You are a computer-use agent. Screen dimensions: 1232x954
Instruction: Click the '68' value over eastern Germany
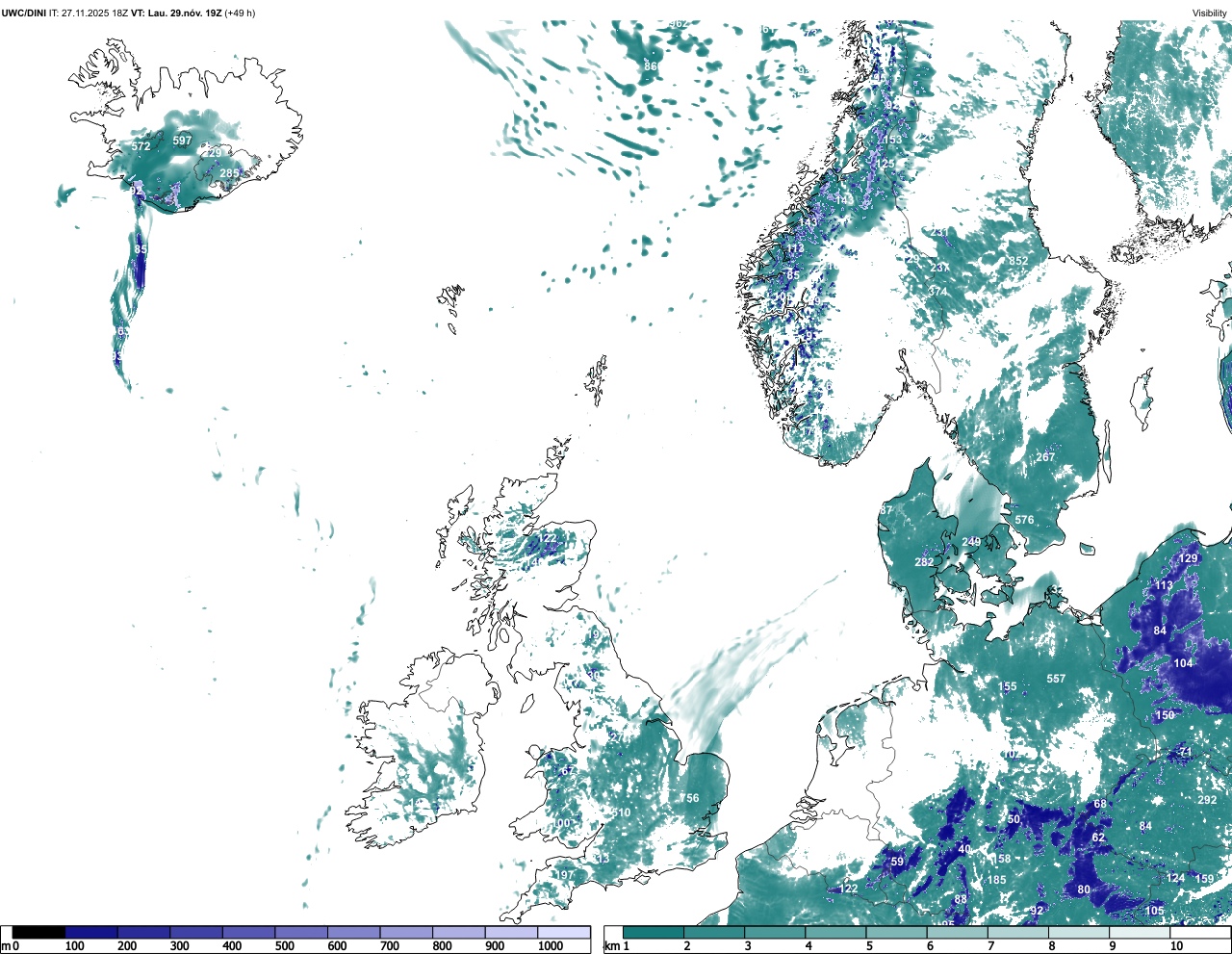point(1100,804)
